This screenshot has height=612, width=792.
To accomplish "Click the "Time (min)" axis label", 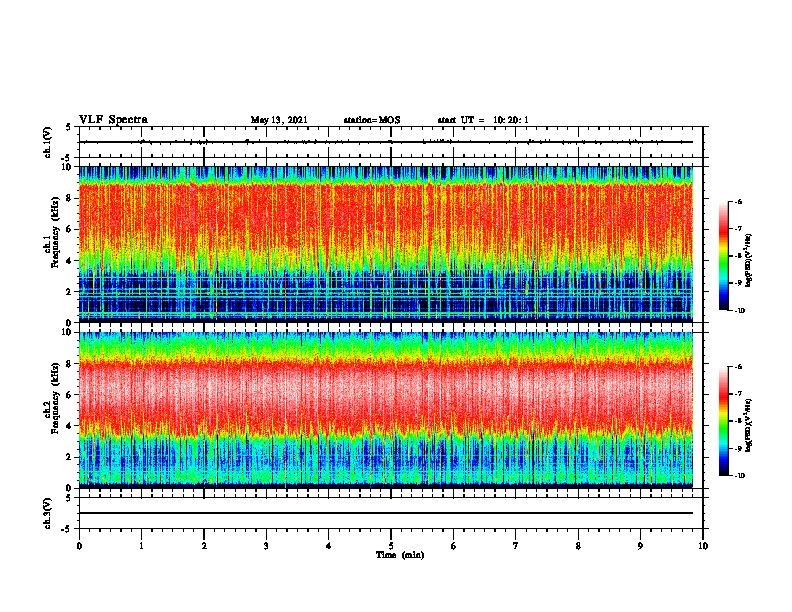I will (400, 555).
